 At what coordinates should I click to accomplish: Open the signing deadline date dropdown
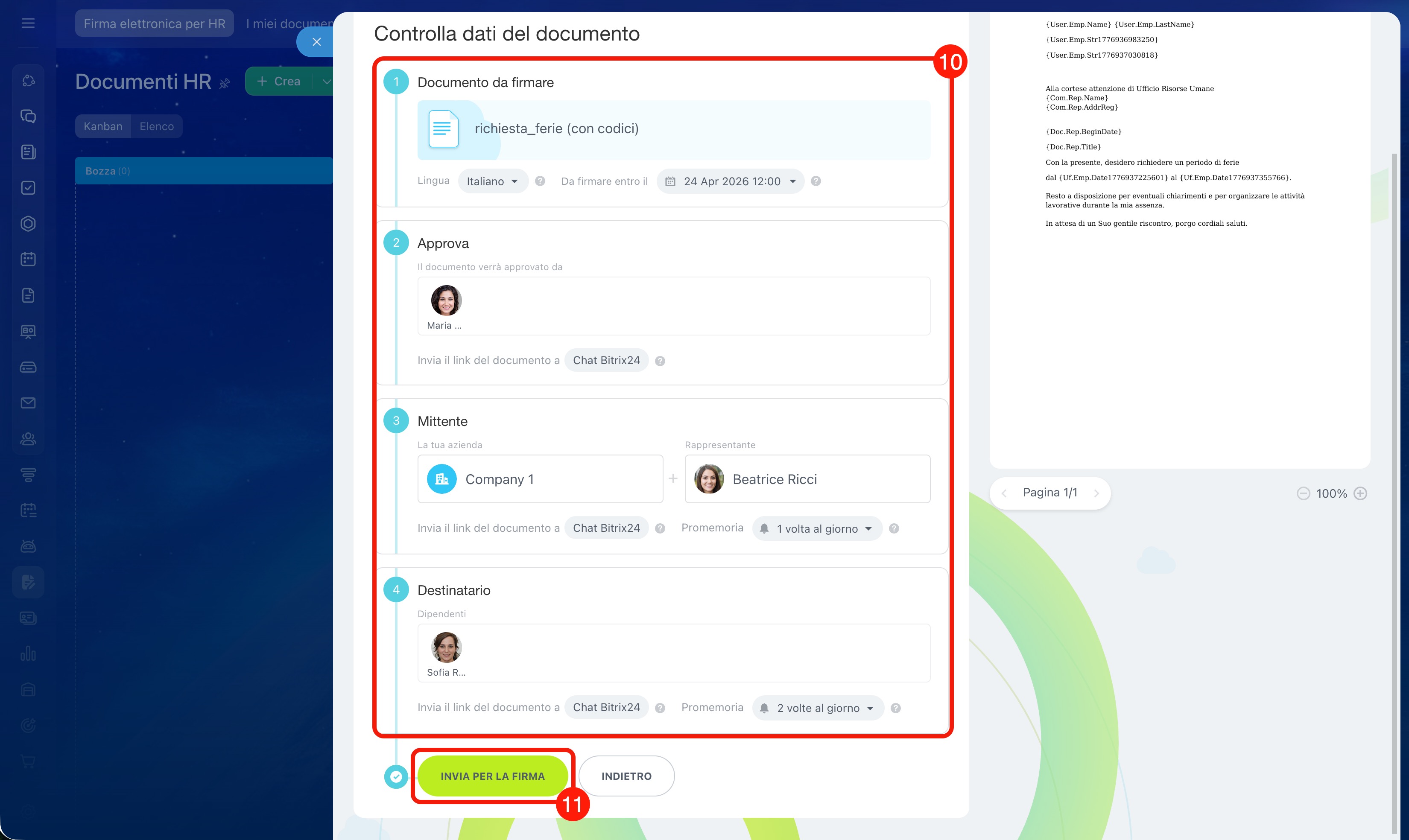point(731,181)
